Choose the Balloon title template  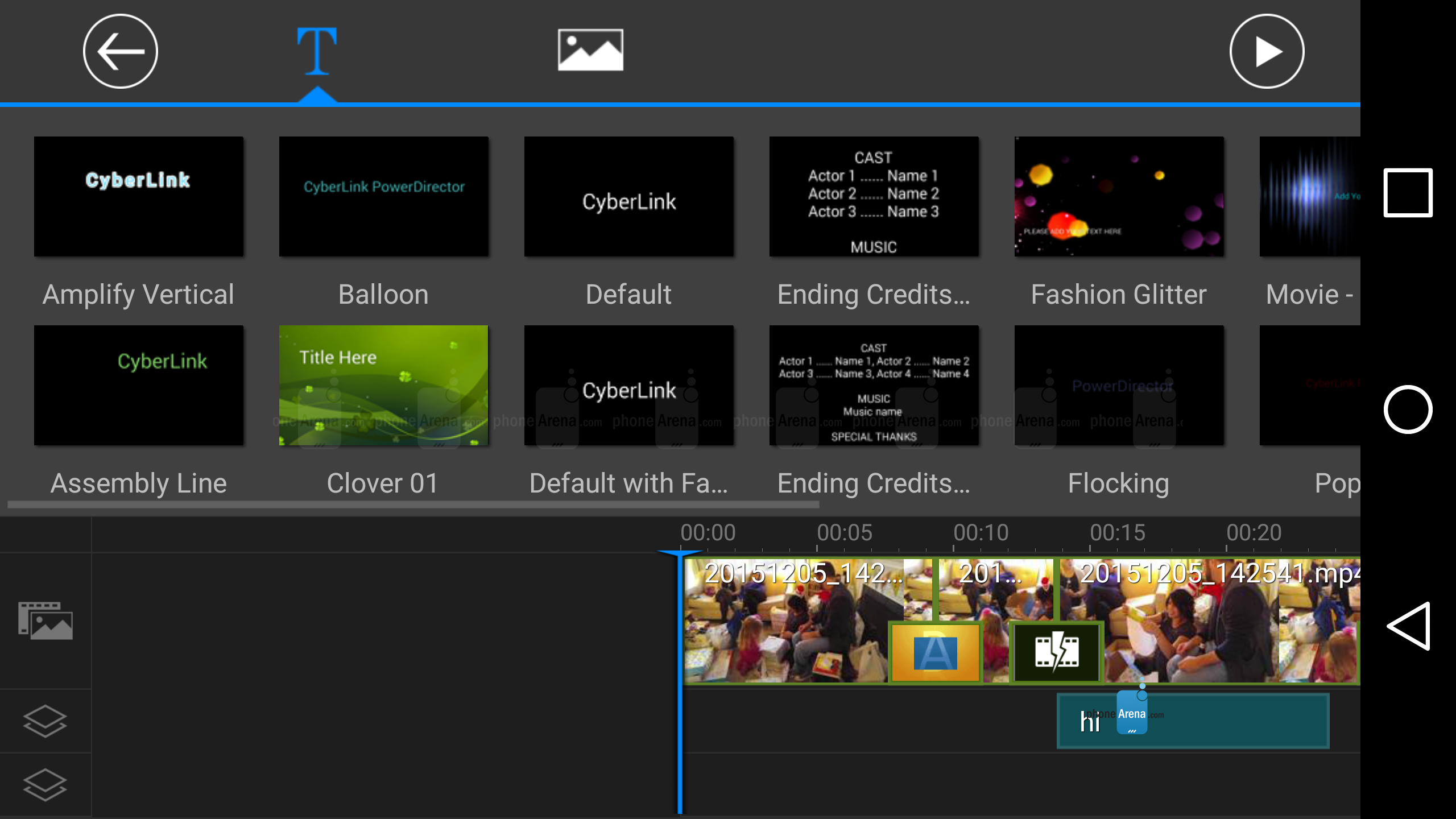point(384,196)
